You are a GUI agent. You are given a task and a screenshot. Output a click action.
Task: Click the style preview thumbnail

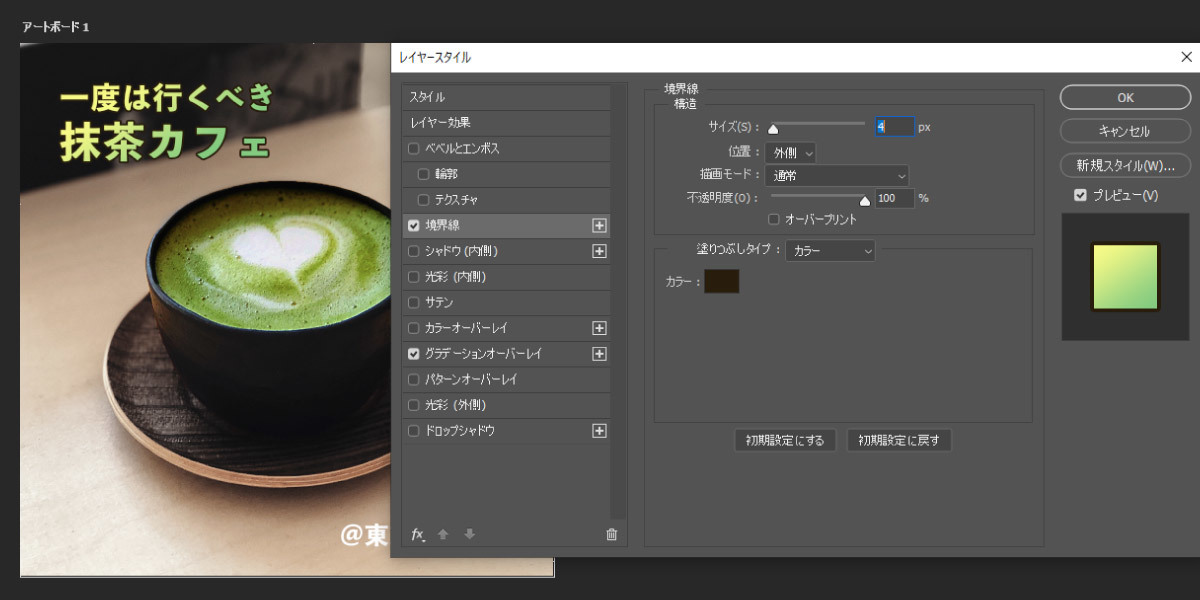1125,277
